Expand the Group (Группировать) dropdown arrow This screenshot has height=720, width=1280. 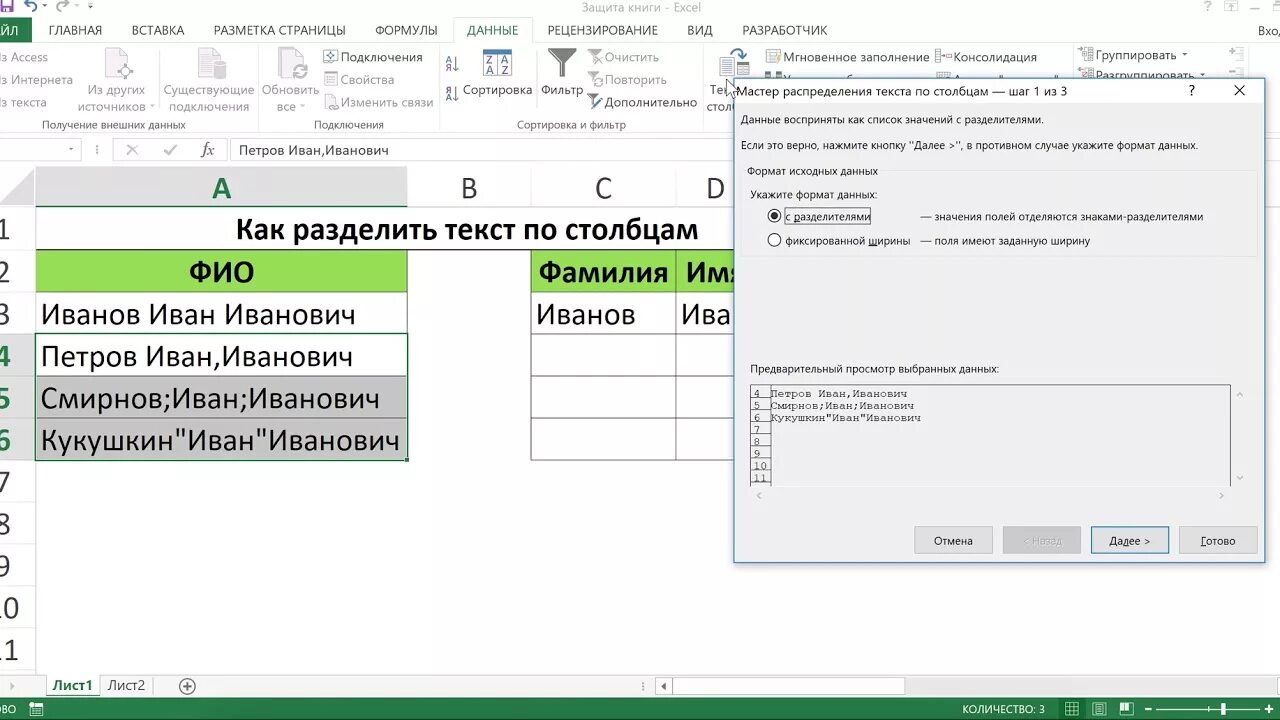pos(1185,55)
